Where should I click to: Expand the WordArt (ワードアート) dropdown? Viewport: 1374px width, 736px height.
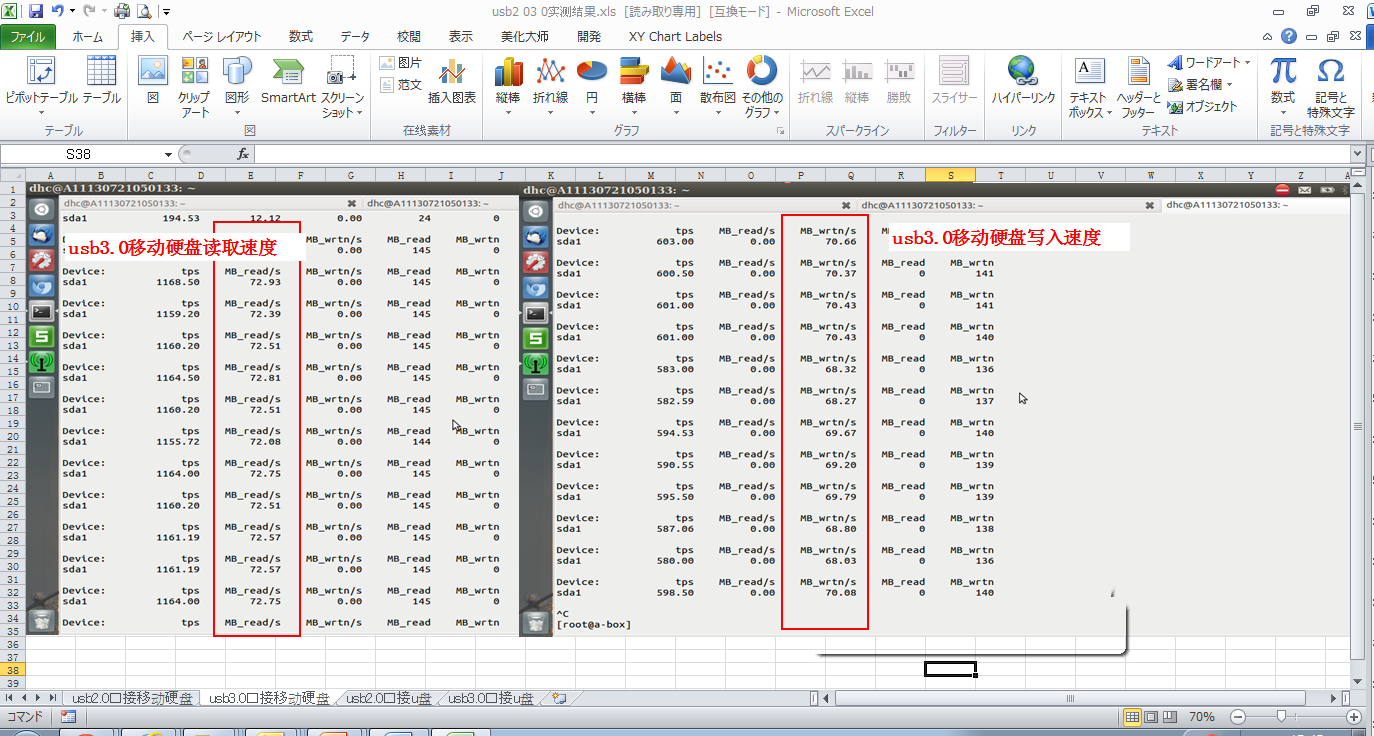click(x=1210, y=63)
